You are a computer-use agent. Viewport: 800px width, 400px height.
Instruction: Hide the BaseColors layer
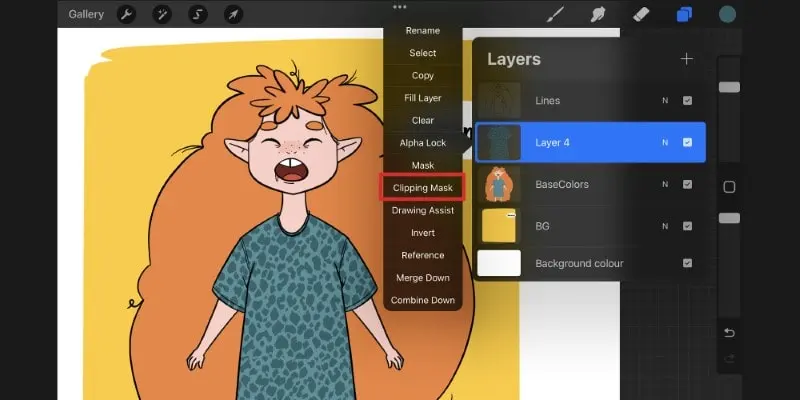[687, 184]
